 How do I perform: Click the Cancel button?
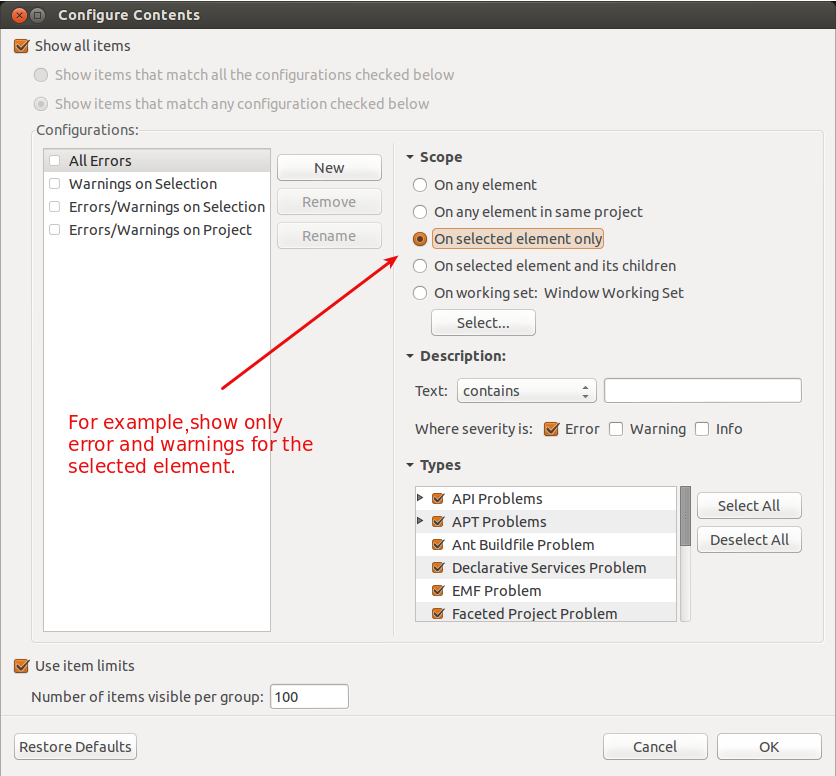point(655,747)
